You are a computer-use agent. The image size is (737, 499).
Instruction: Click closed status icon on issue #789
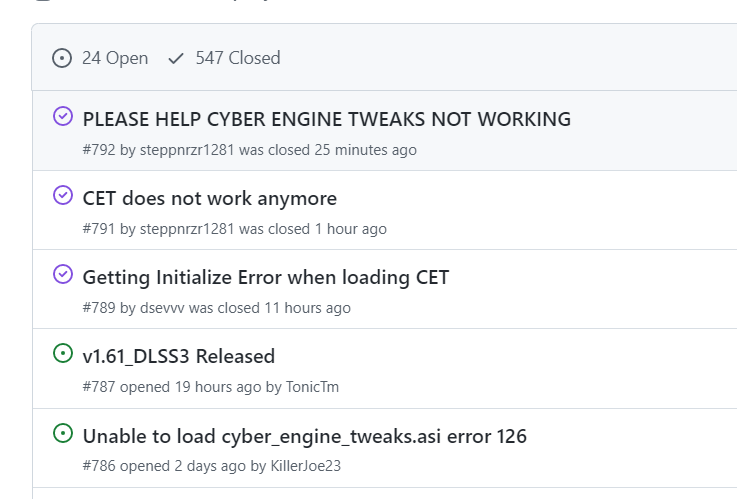coord(63,274)
